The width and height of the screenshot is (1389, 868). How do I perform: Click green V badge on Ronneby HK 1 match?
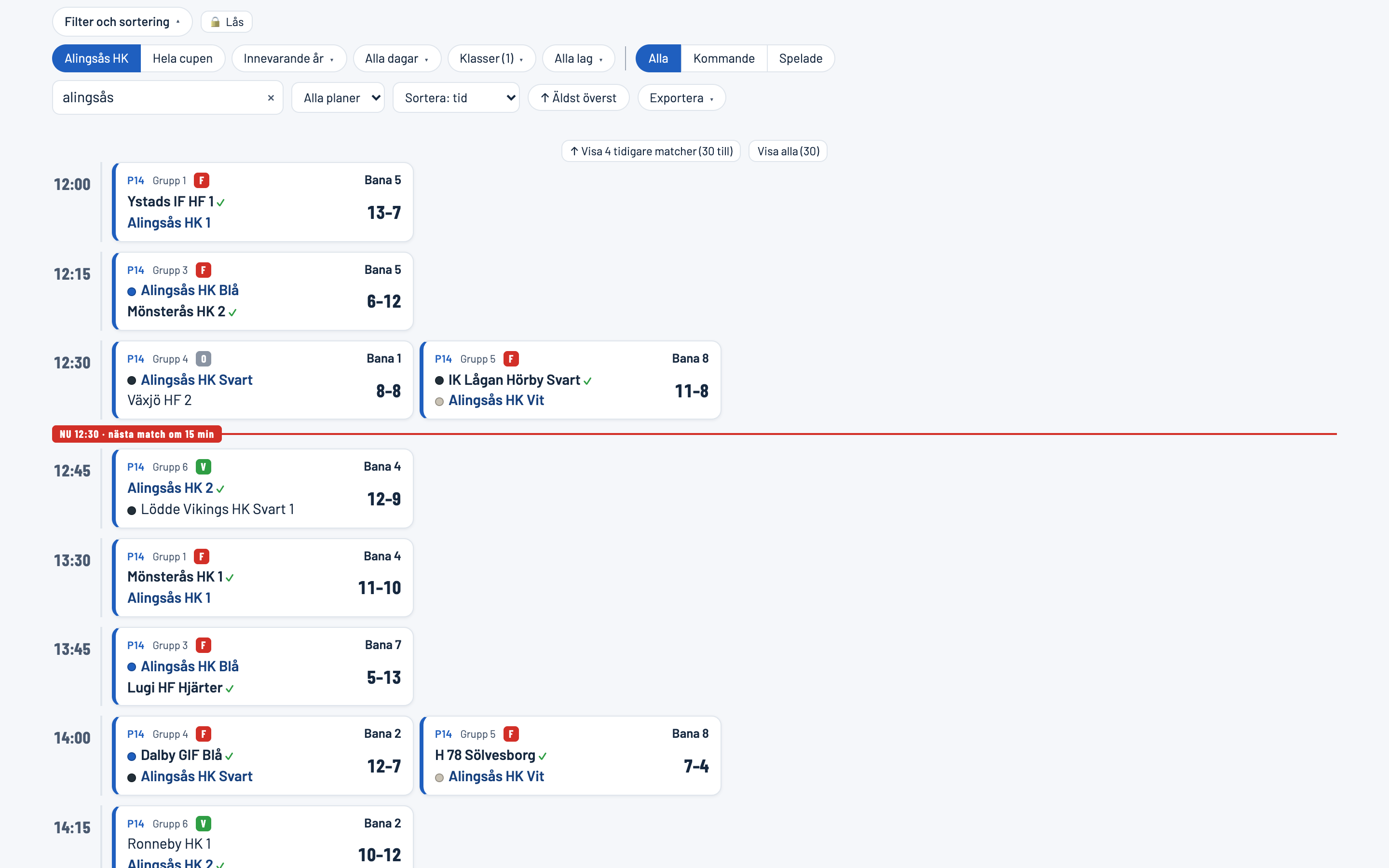(x=203, y=823)
